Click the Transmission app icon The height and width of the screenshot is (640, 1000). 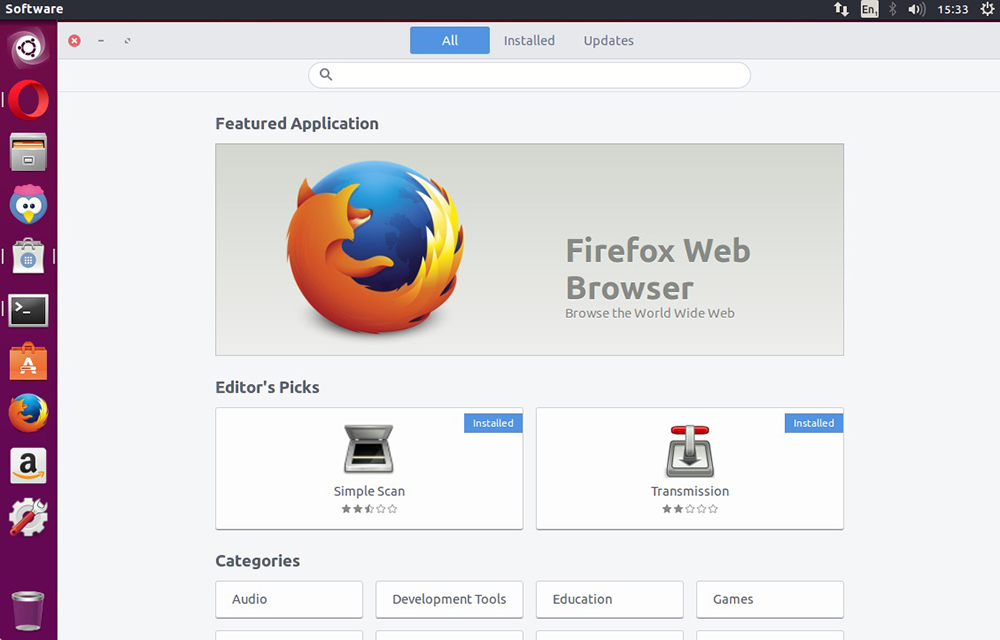pyautogui.click(x=689, y=451)
